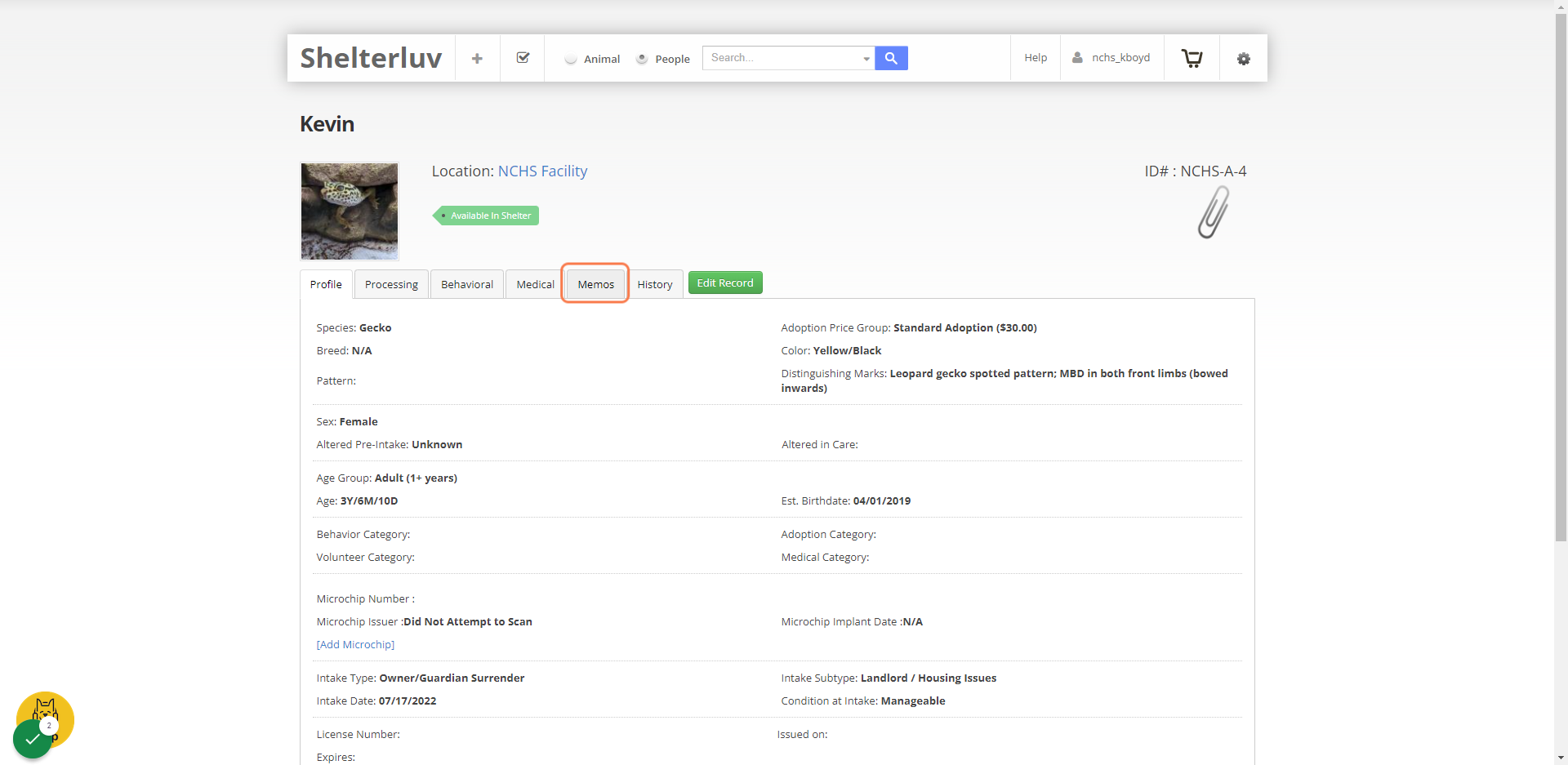The height and width of the screenshot is (765, 1568).
Task: Click the Available In Shelter status tag
Action: 486,216
